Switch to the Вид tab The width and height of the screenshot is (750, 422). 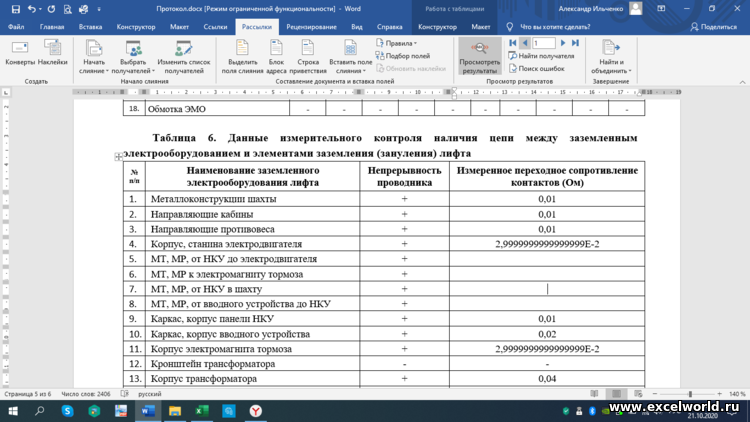(357, 27)
